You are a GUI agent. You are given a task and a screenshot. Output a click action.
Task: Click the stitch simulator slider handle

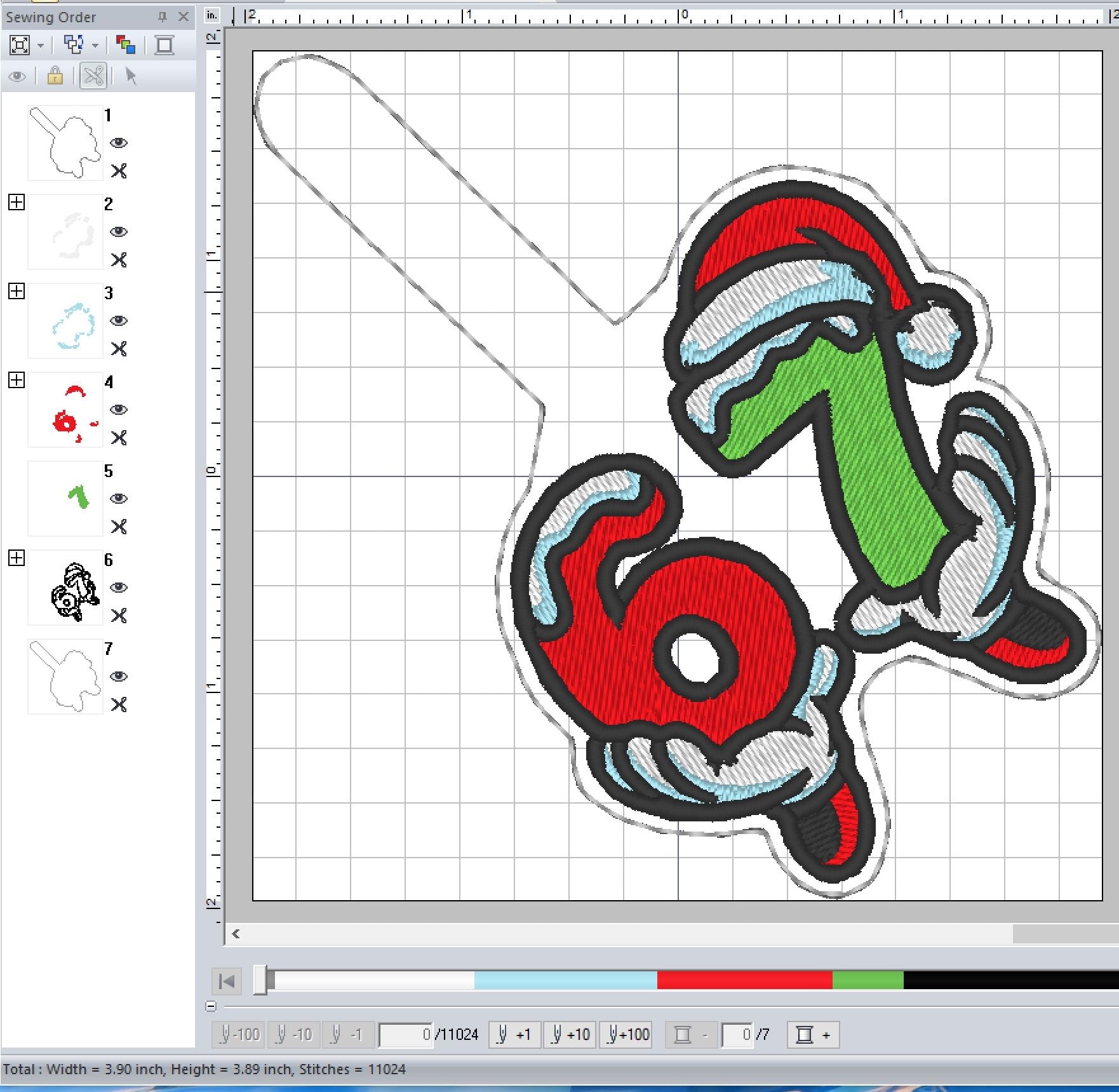tap(261, 980)
